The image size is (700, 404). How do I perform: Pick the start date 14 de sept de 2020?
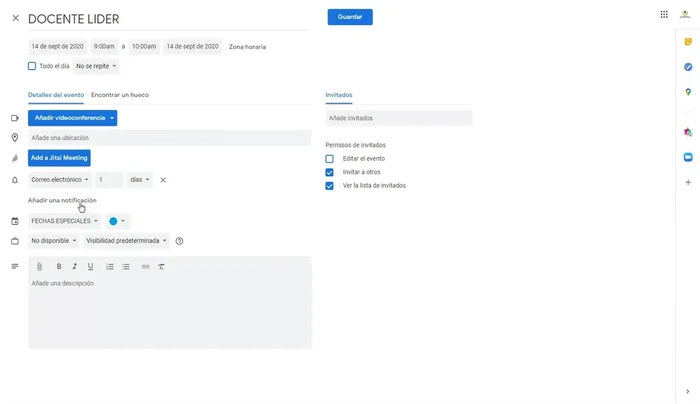pyautogui.click(x=58, y=46)
